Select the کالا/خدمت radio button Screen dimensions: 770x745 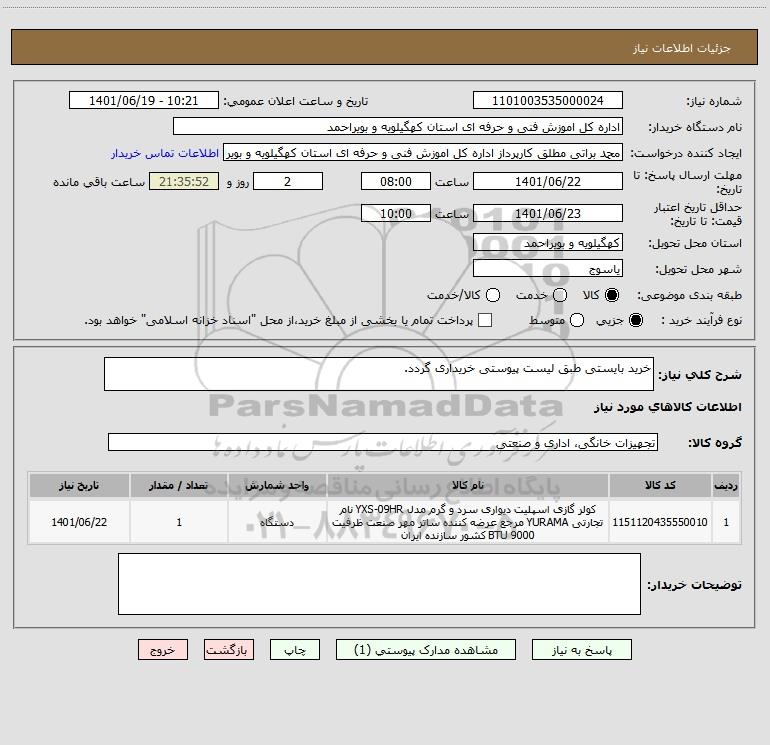pyautogui.click(x=493, y=295)
